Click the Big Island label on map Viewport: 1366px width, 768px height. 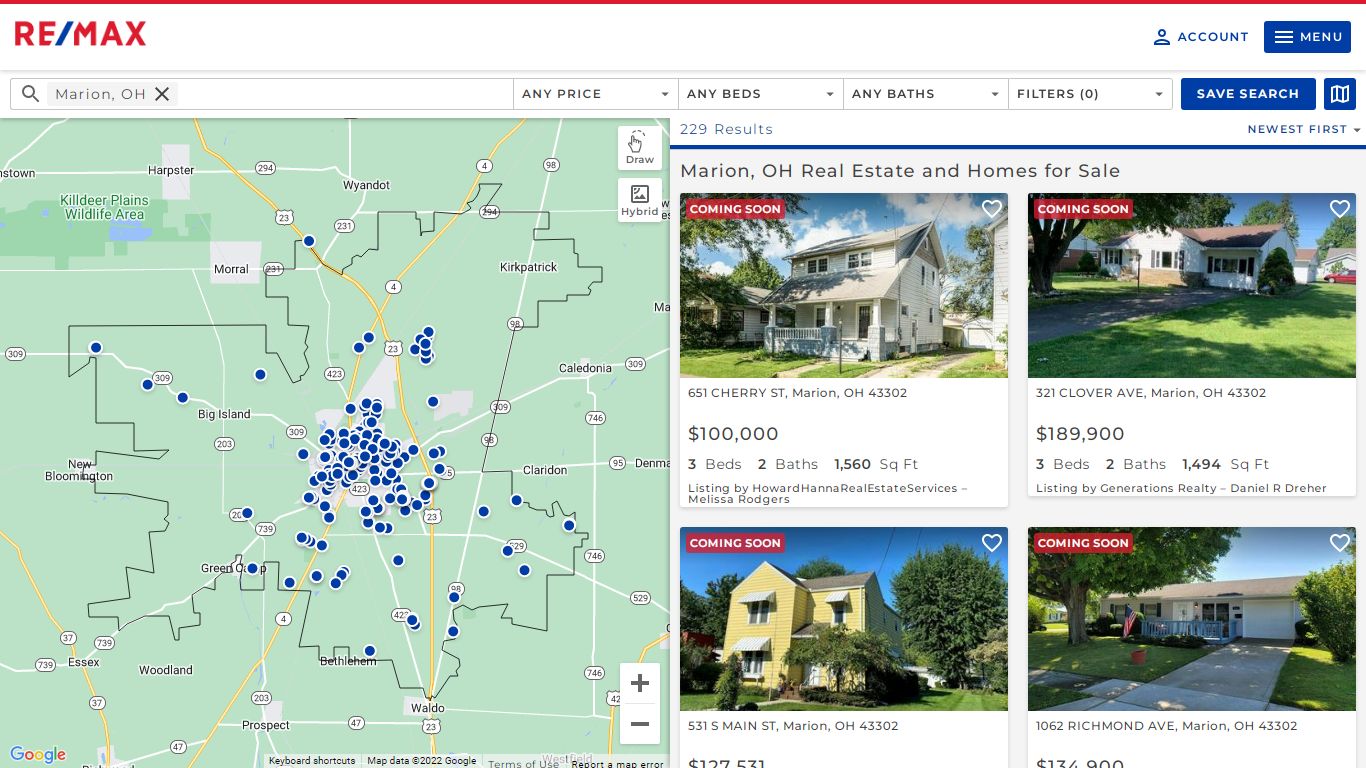click(224, 414)
